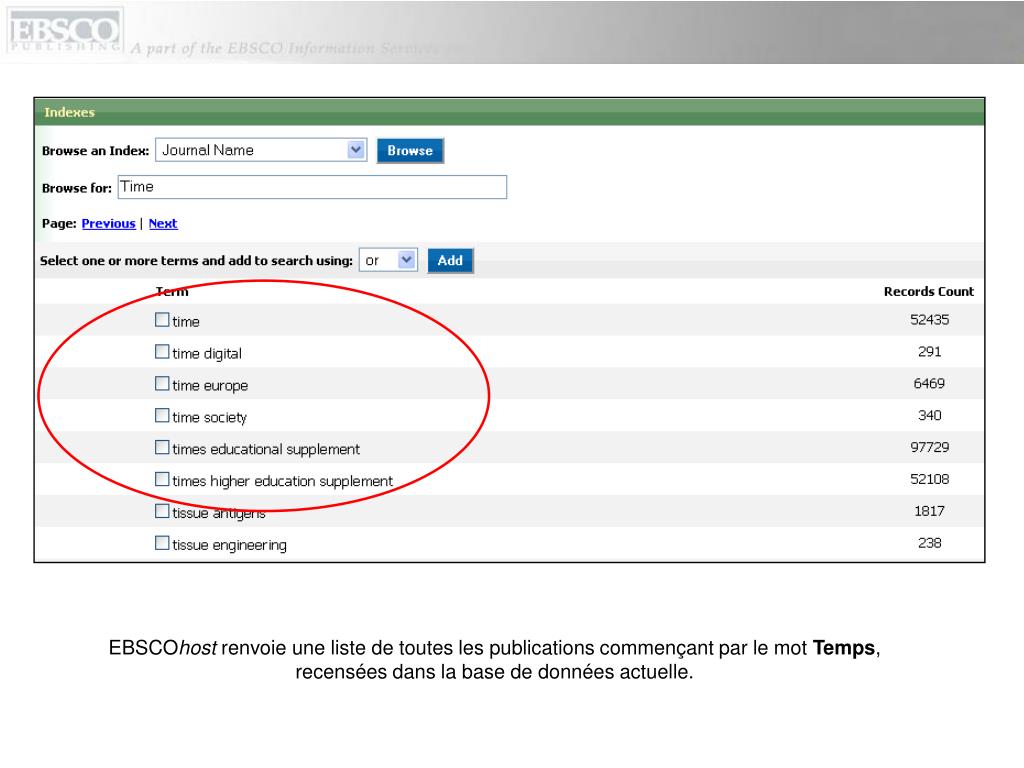Click 'times higher education supplement' term text

coord(283,481)
